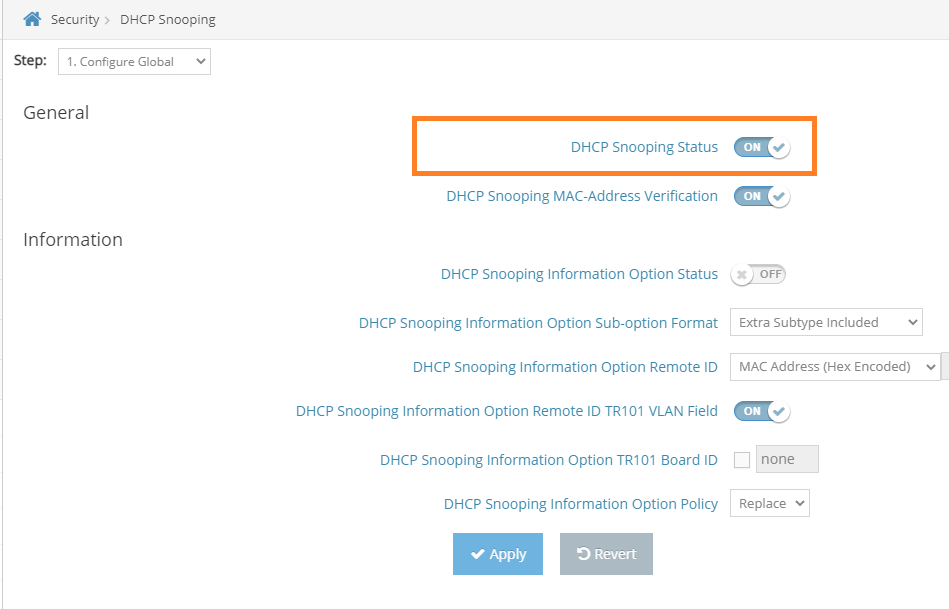
Task: Disable DHCP Snooping MAC-Address Verification toggle
Action: pyautogui.click(x=761, y=196)
